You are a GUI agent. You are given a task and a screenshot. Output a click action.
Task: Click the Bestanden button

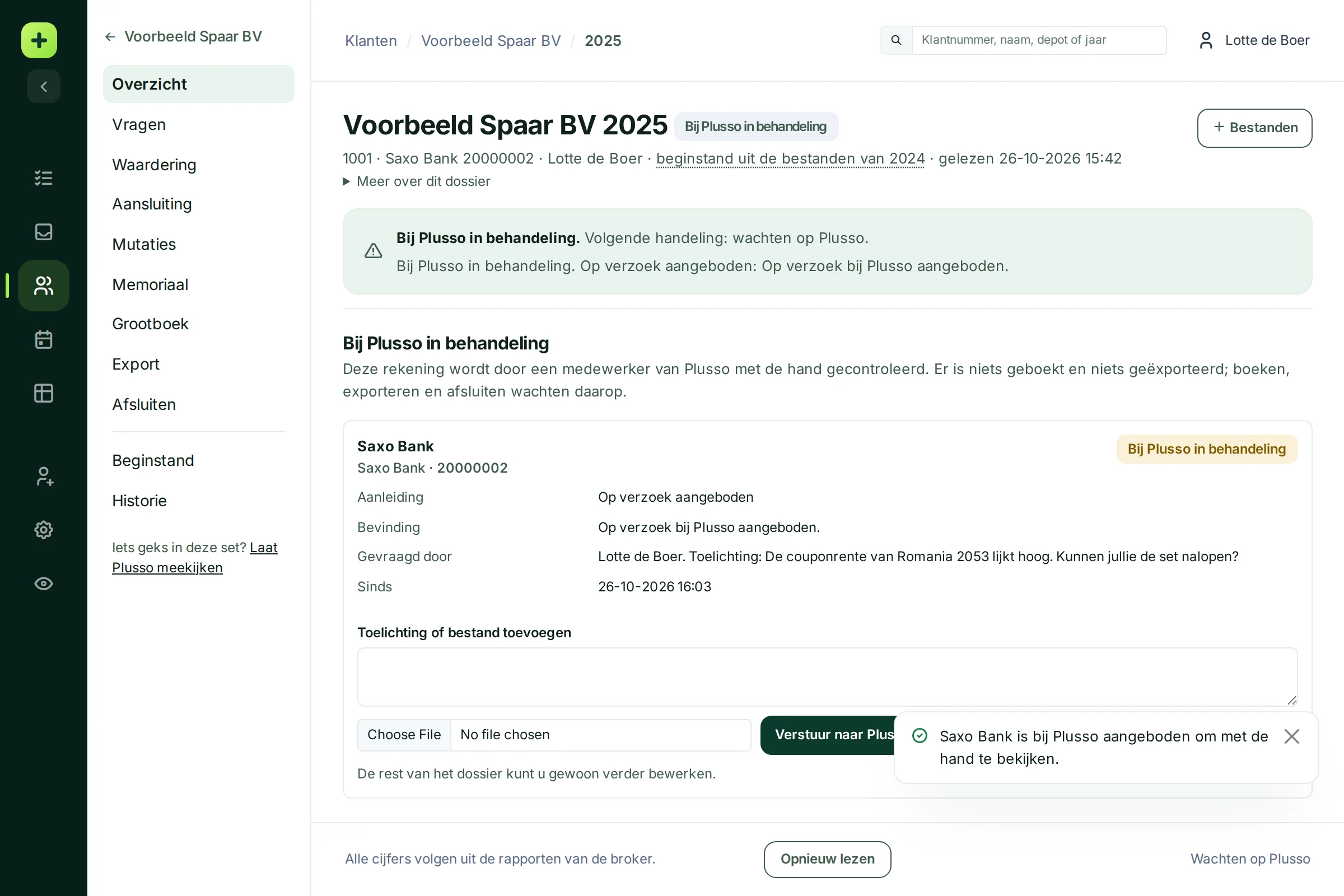click(1254, 128)
